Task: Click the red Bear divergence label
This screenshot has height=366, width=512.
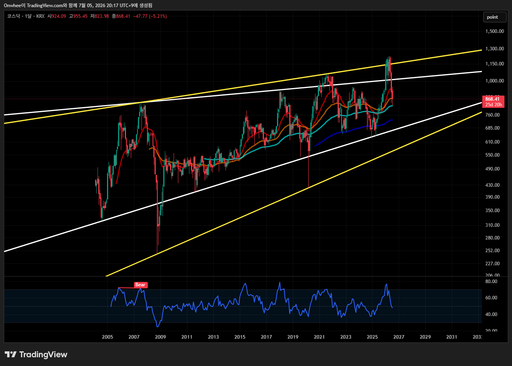Action: (140, 285)
